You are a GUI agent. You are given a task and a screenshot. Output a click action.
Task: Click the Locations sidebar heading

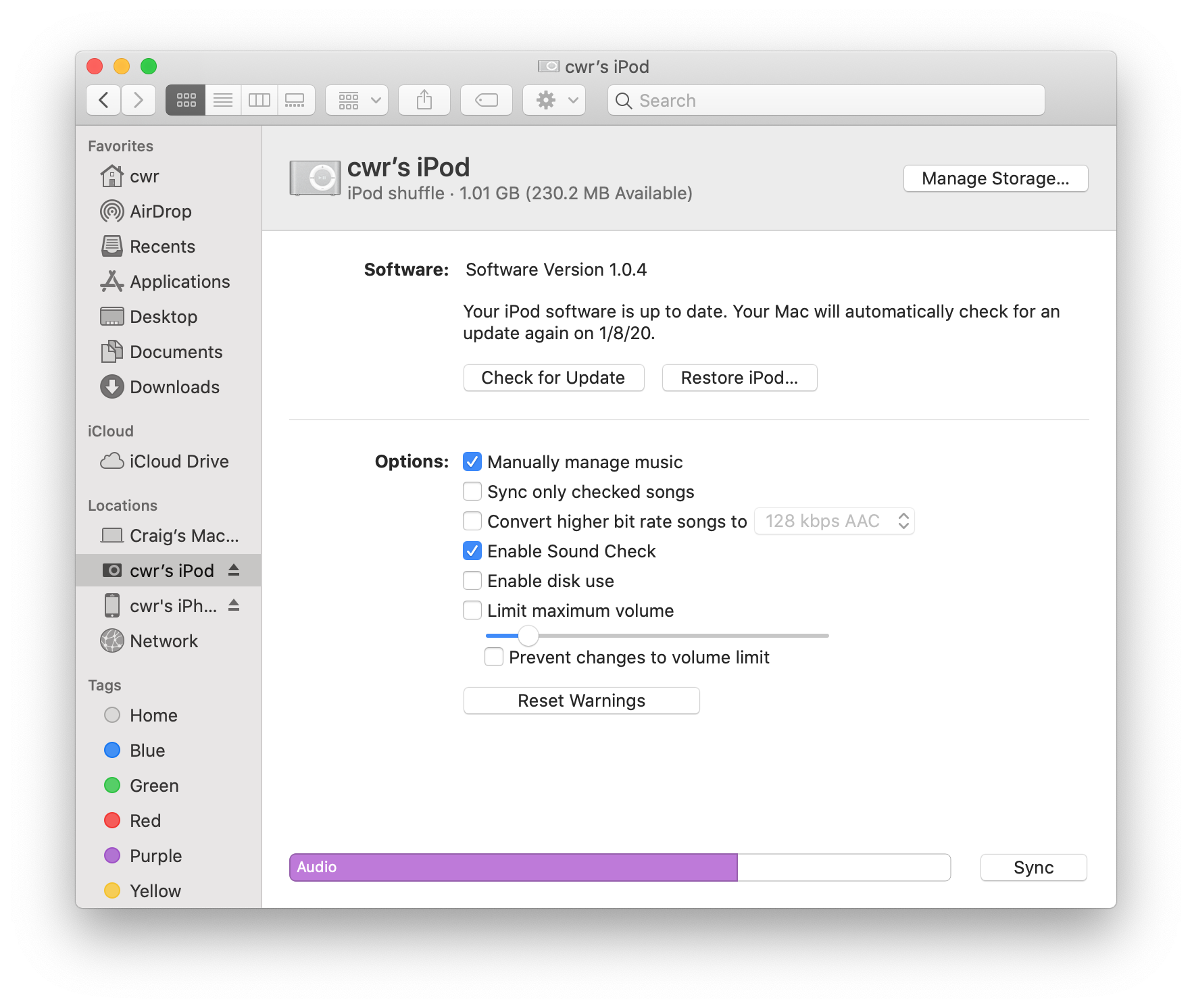[122, 505]
